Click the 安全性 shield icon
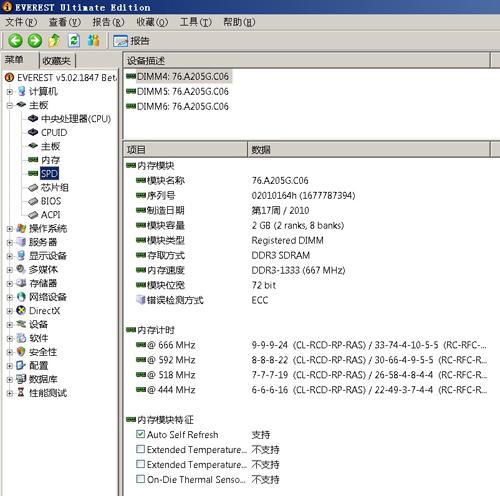 point(21,352)
